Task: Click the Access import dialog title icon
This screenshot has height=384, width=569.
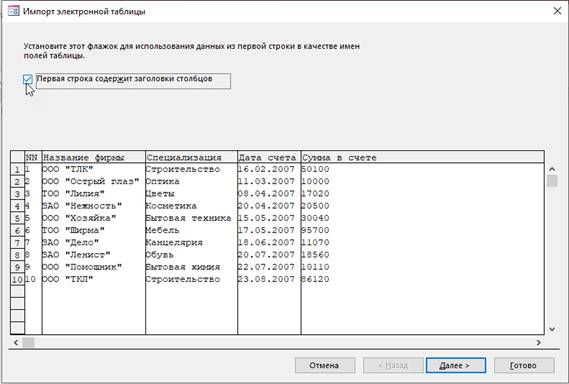Action: (13, 11)
